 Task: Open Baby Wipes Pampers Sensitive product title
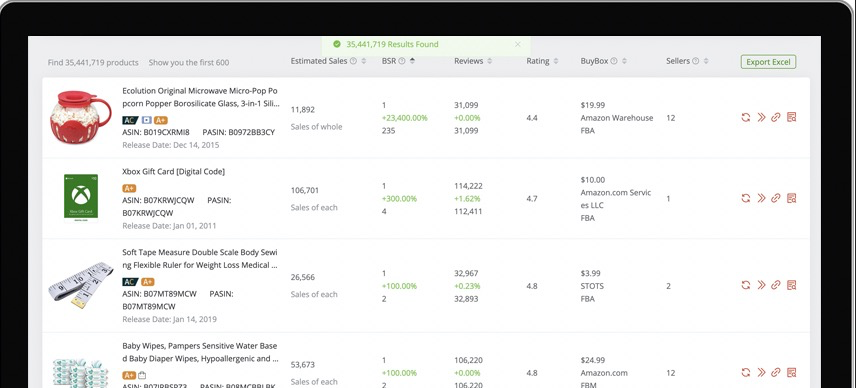pos(200,352)
